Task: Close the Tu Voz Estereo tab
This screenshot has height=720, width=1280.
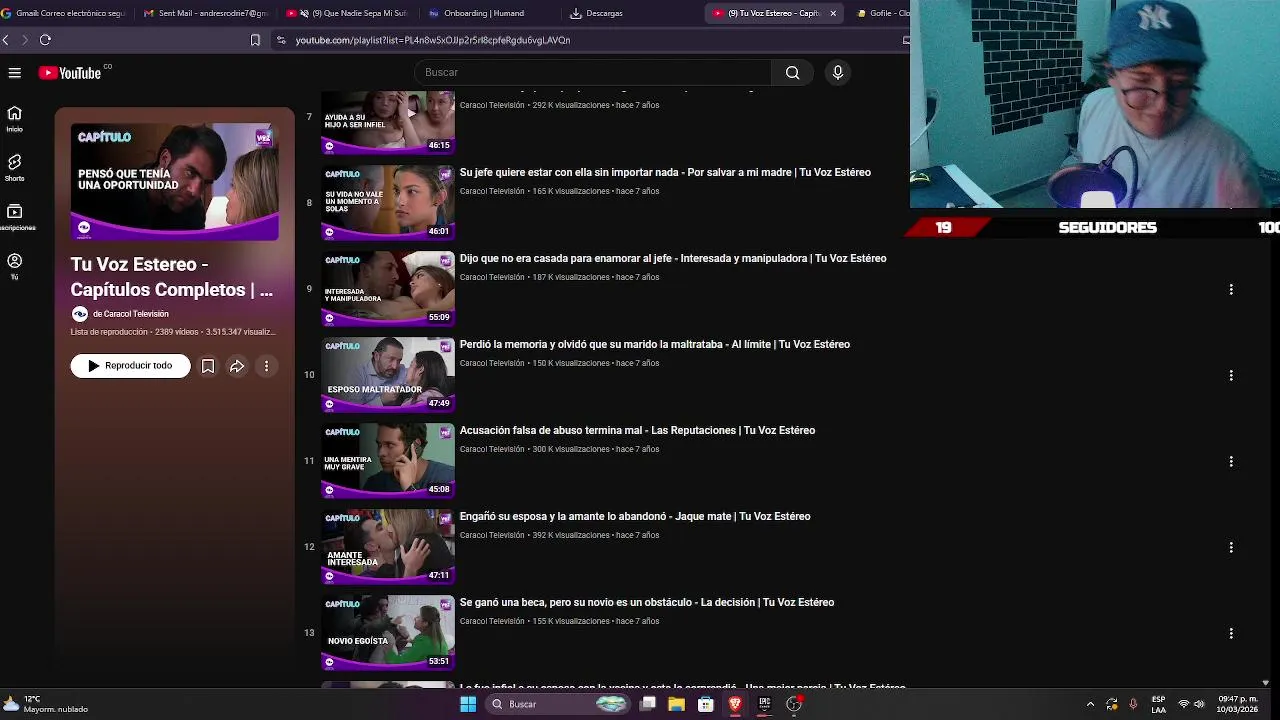Action: click(833, 13)
